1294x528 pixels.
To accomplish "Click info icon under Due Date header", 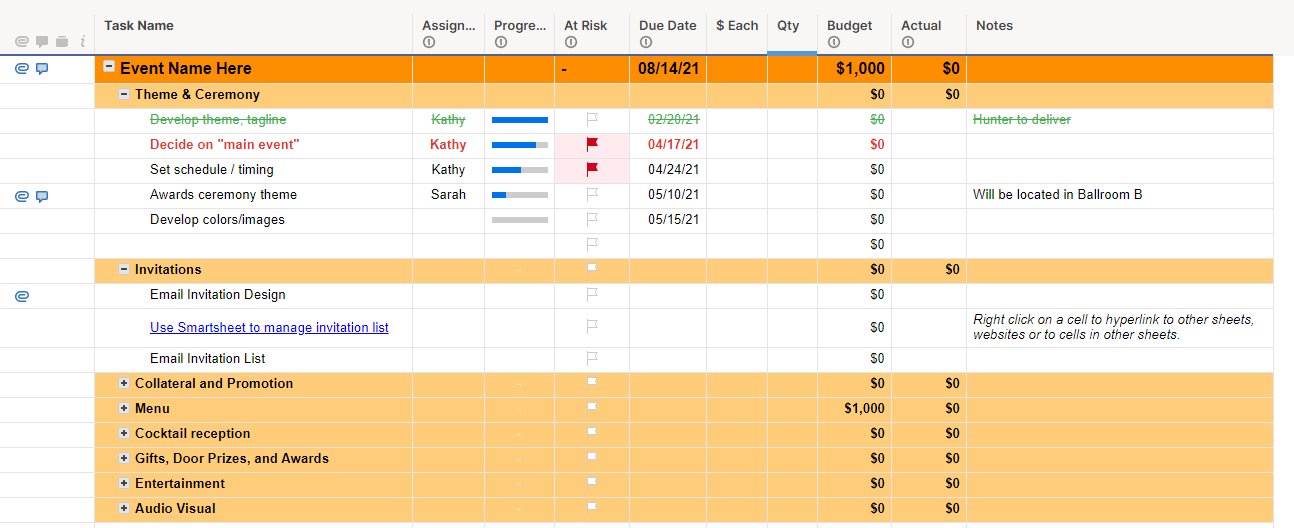I will (x=645, y=42).
